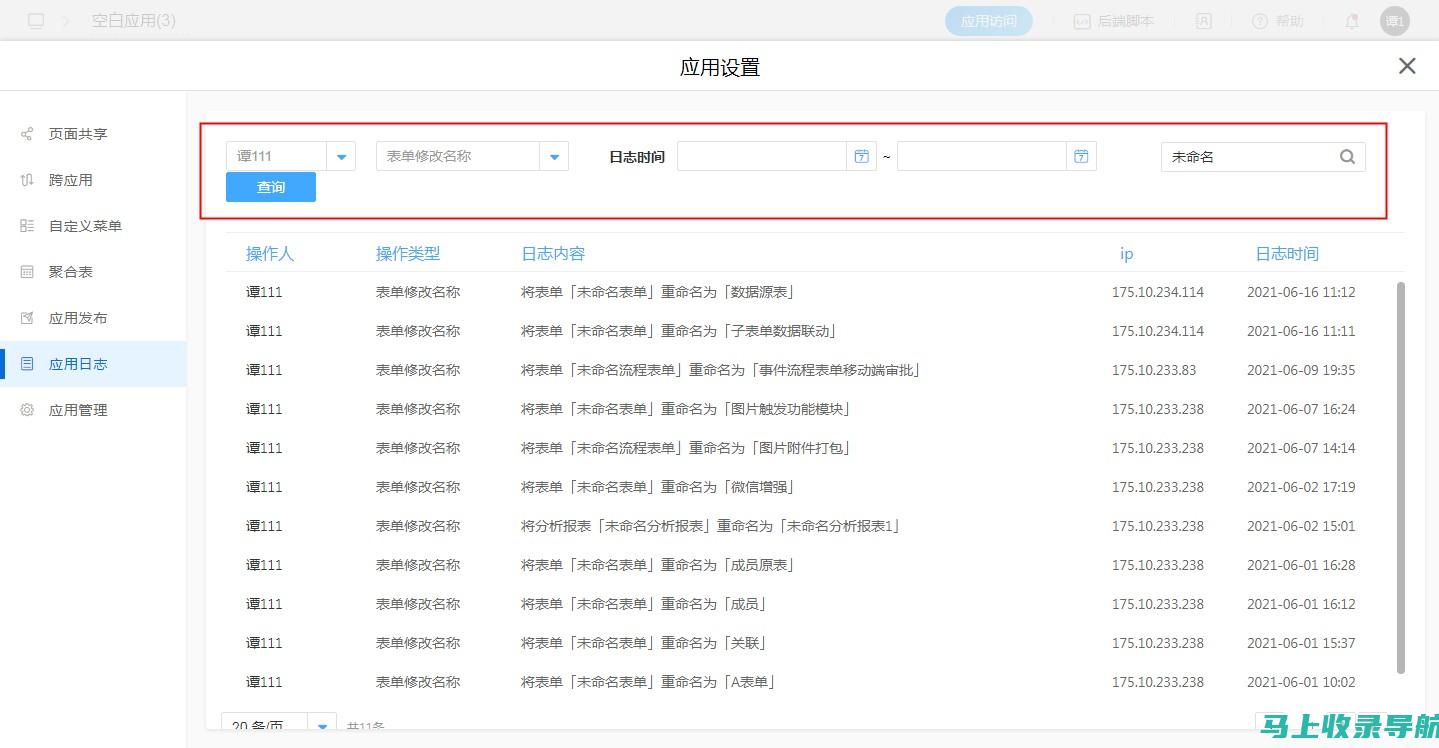Open the 应用发布 sidebar item
Viewport: 1439px width, 748px height.
pyautogui.click(x=93, y=318)
